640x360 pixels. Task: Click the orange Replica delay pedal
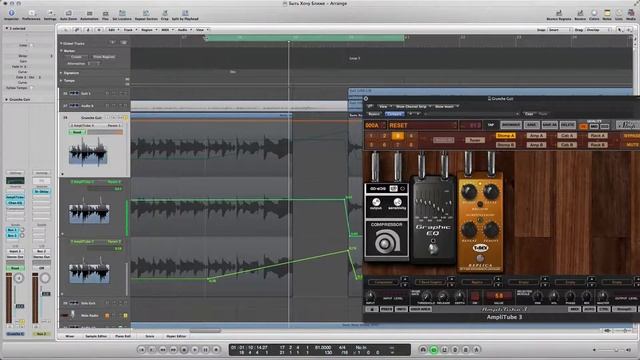[480, 222]
